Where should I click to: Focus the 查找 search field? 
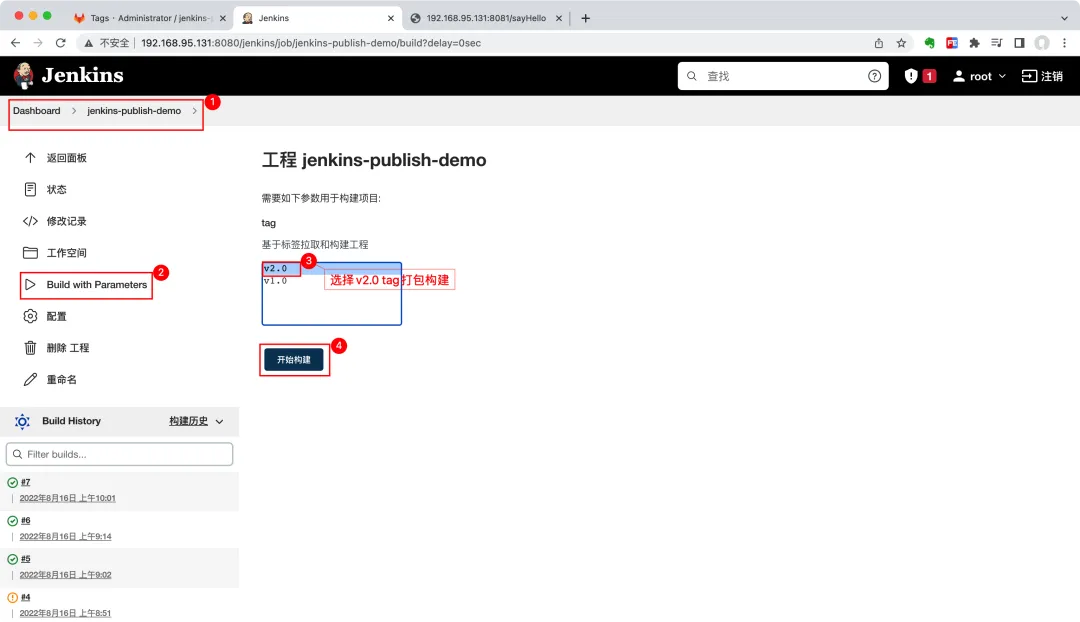(x=783, y=76)
